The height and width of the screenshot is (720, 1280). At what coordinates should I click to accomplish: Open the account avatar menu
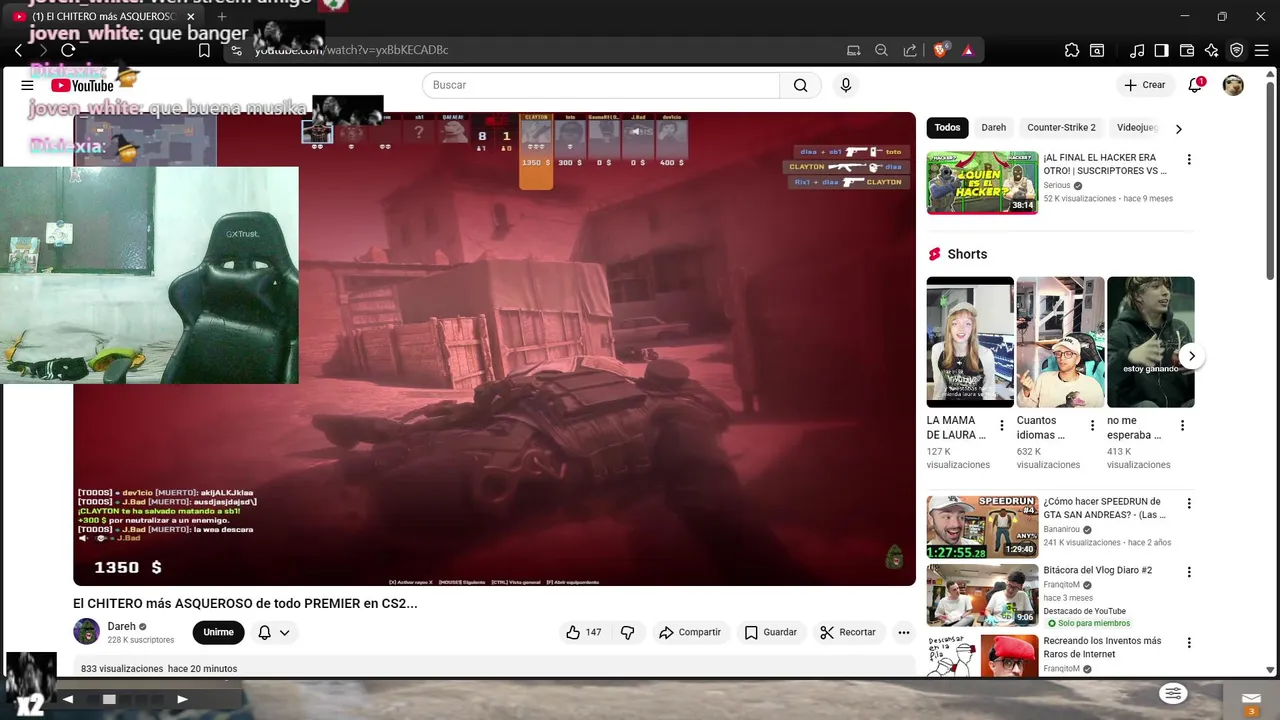(1233, 85)
